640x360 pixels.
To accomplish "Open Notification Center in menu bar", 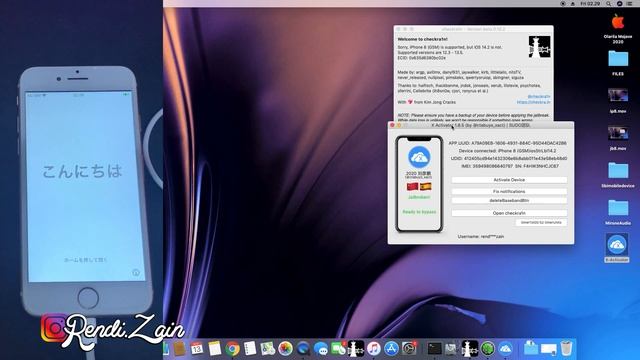I will 629,3.
